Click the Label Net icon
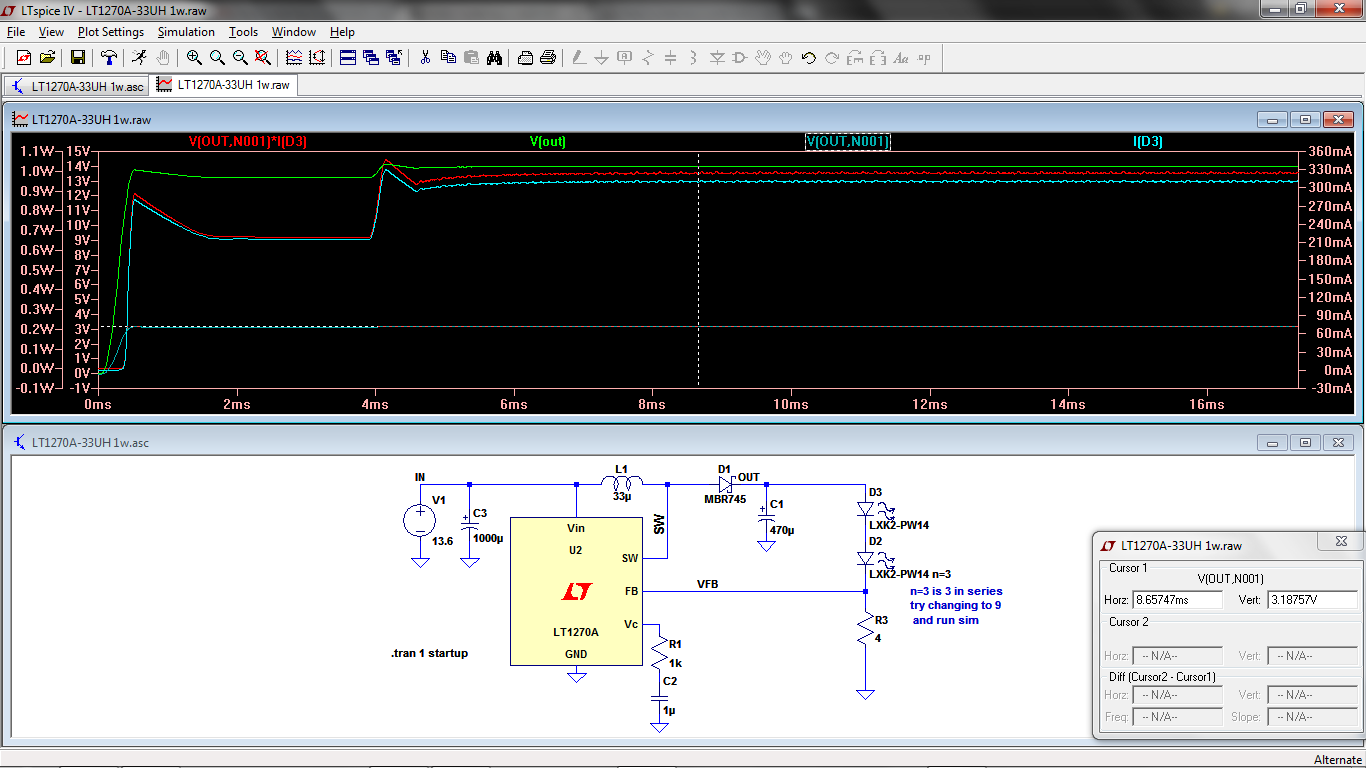 (625, 58)
